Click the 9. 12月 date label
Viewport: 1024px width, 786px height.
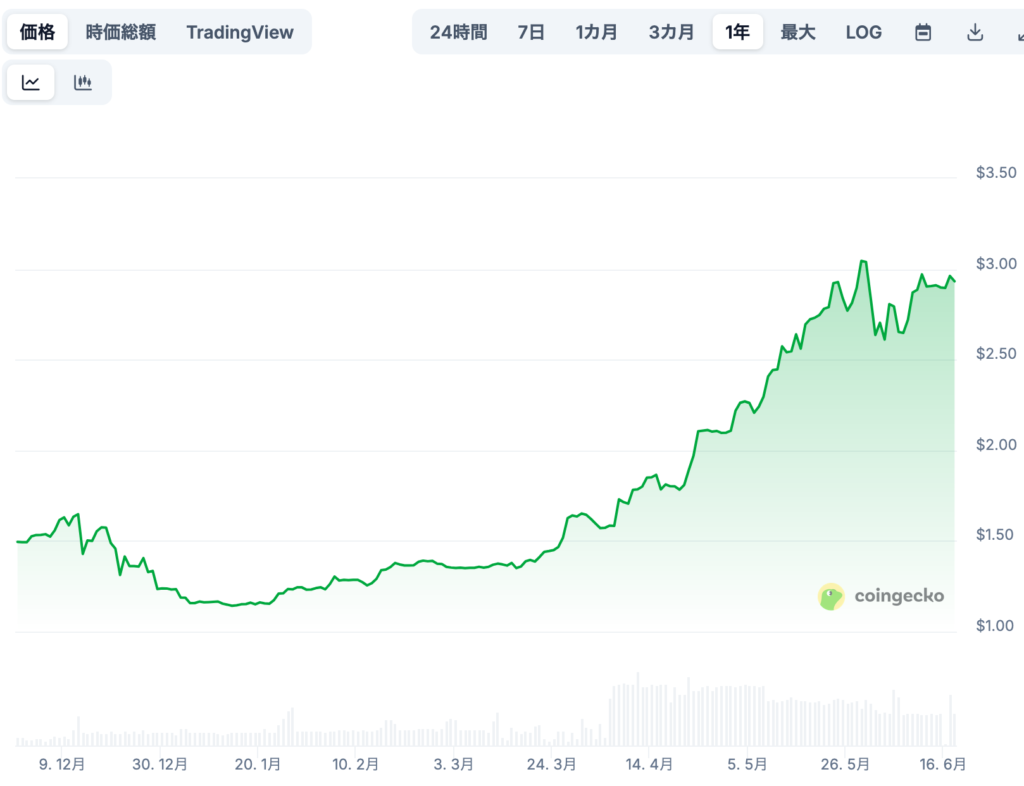(62, 764)
